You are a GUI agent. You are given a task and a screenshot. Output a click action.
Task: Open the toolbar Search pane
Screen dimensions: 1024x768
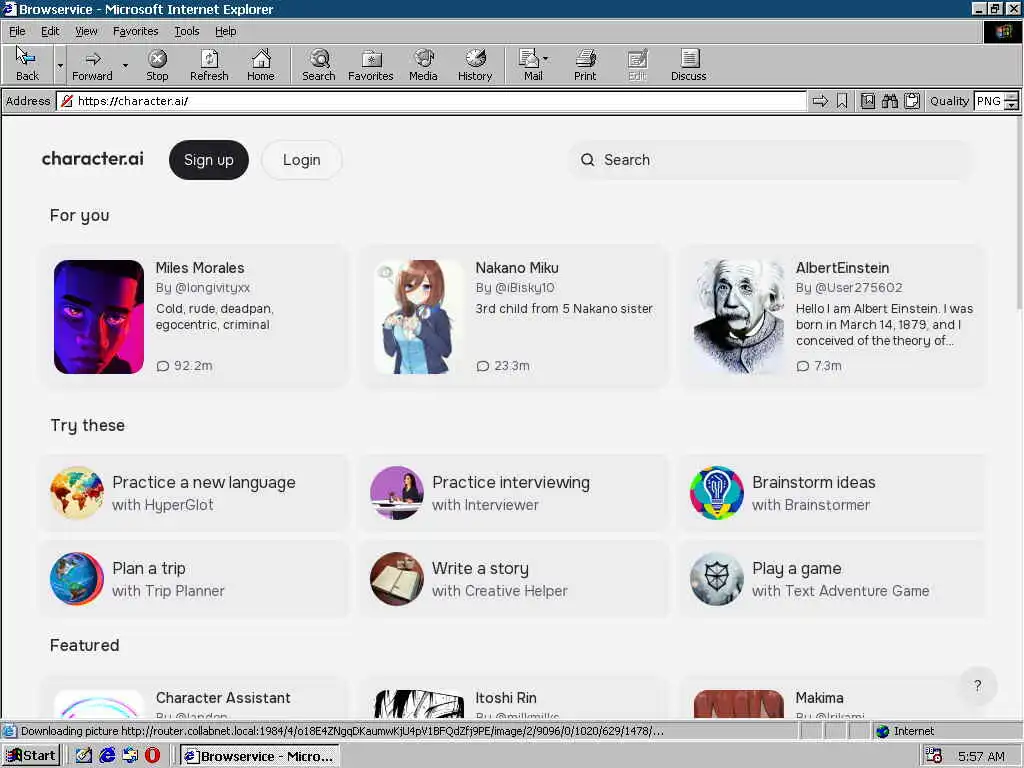pyautogui.click(x=319, y=65)
